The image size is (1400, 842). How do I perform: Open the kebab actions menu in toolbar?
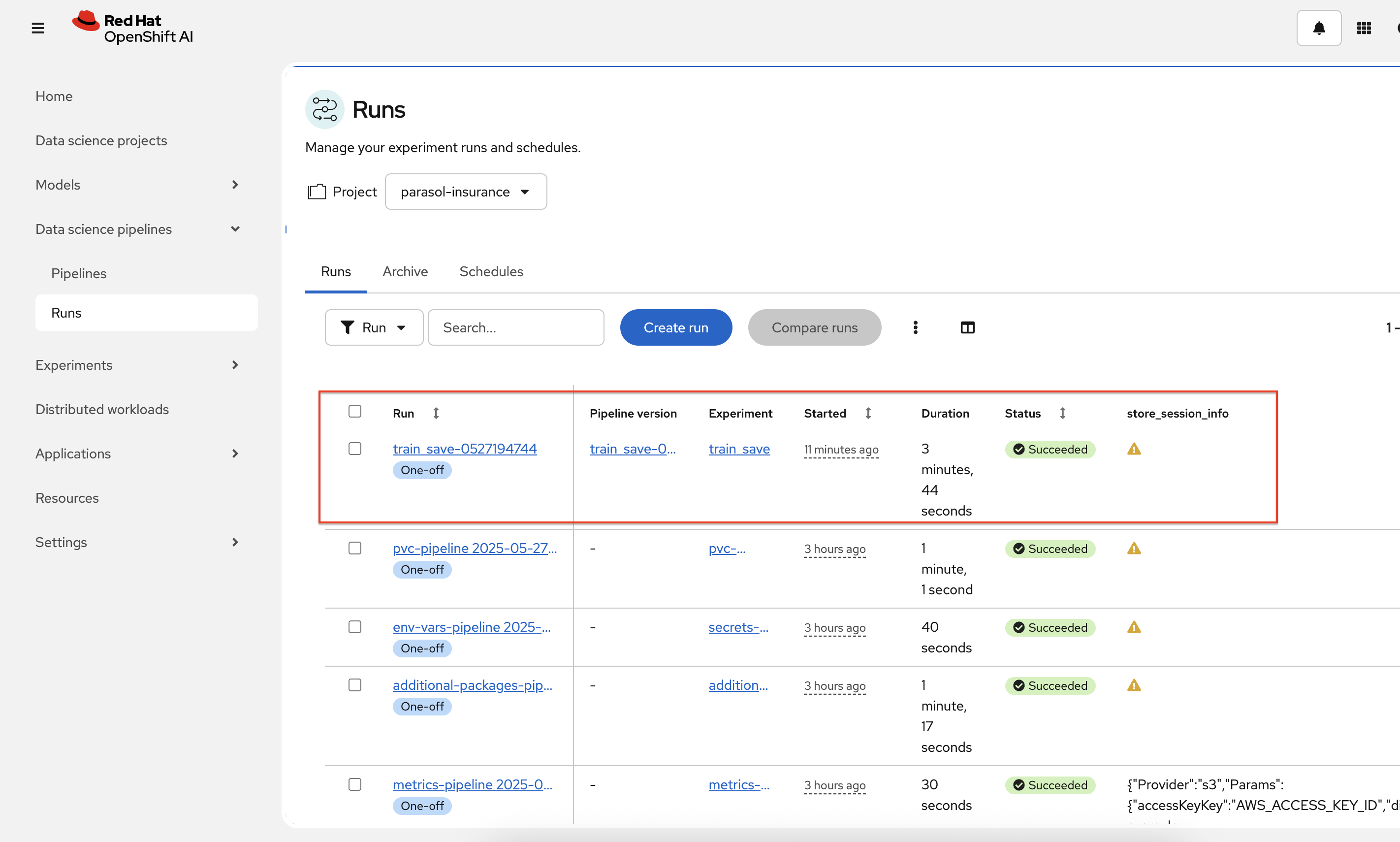pos(915,327)
